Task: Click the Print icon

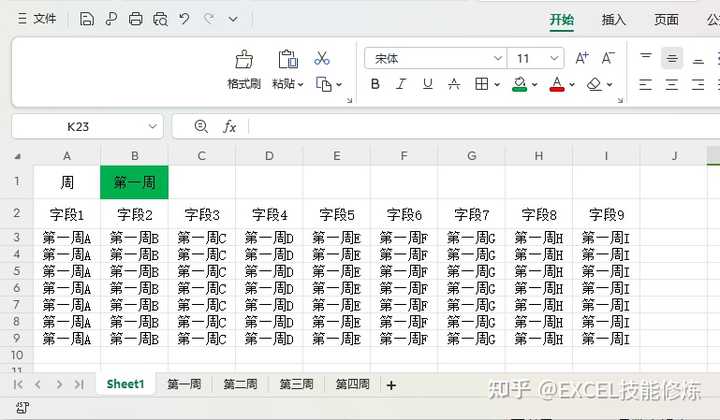Action: (135, 19)
